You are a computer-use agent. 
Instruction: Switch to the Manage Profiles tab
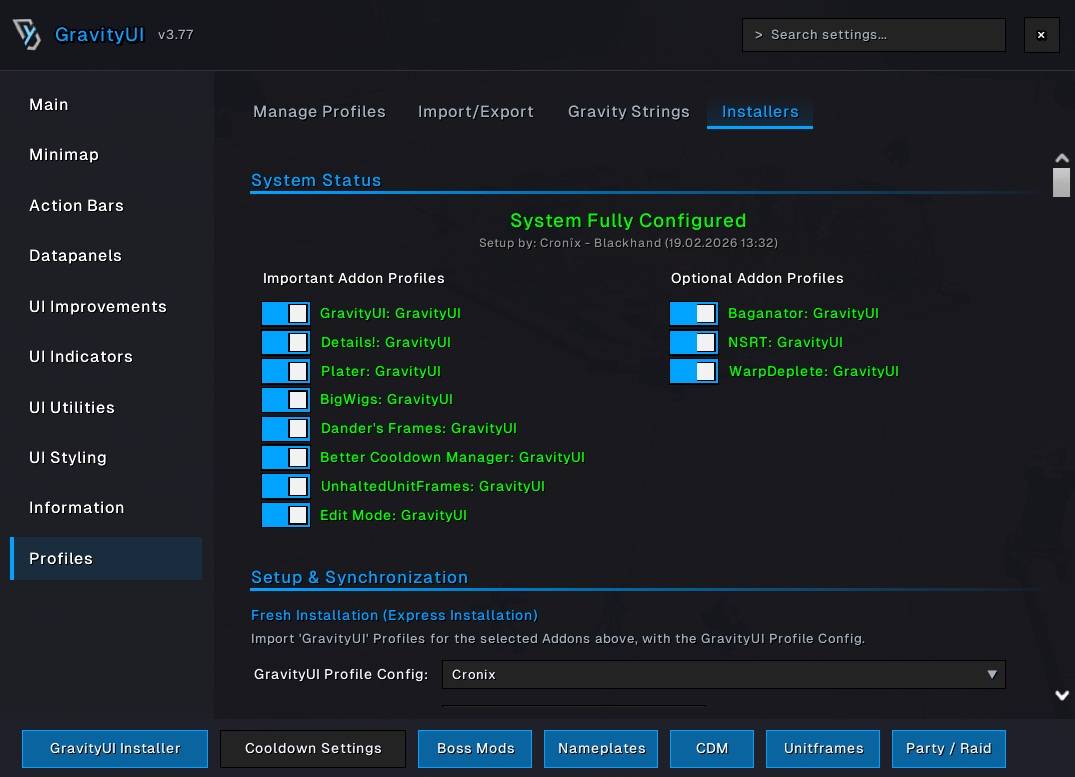click(319, 112)
